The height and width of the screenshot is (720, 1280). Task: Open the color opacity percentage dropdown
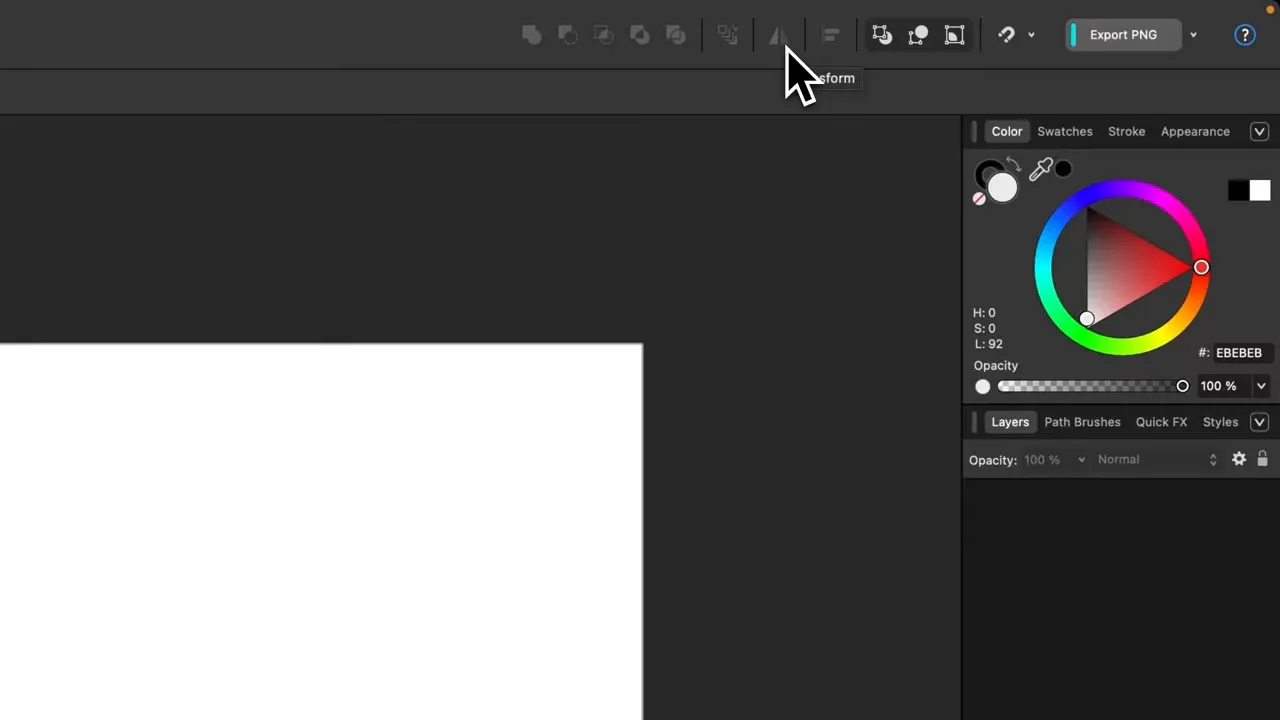pos(1262,386)
